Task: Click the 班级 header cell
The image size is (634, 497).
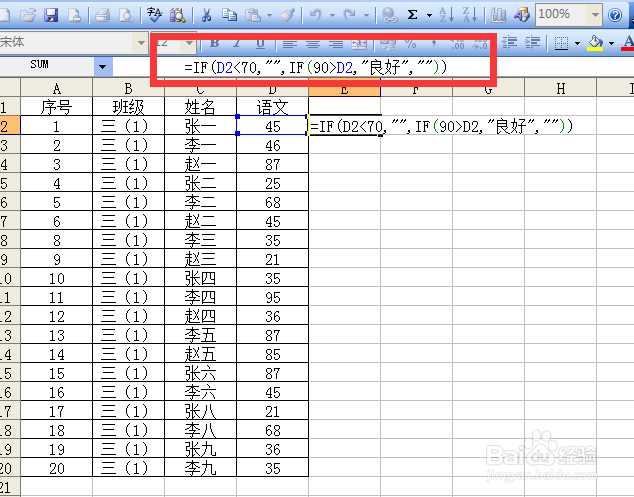Action: point(129,107)
